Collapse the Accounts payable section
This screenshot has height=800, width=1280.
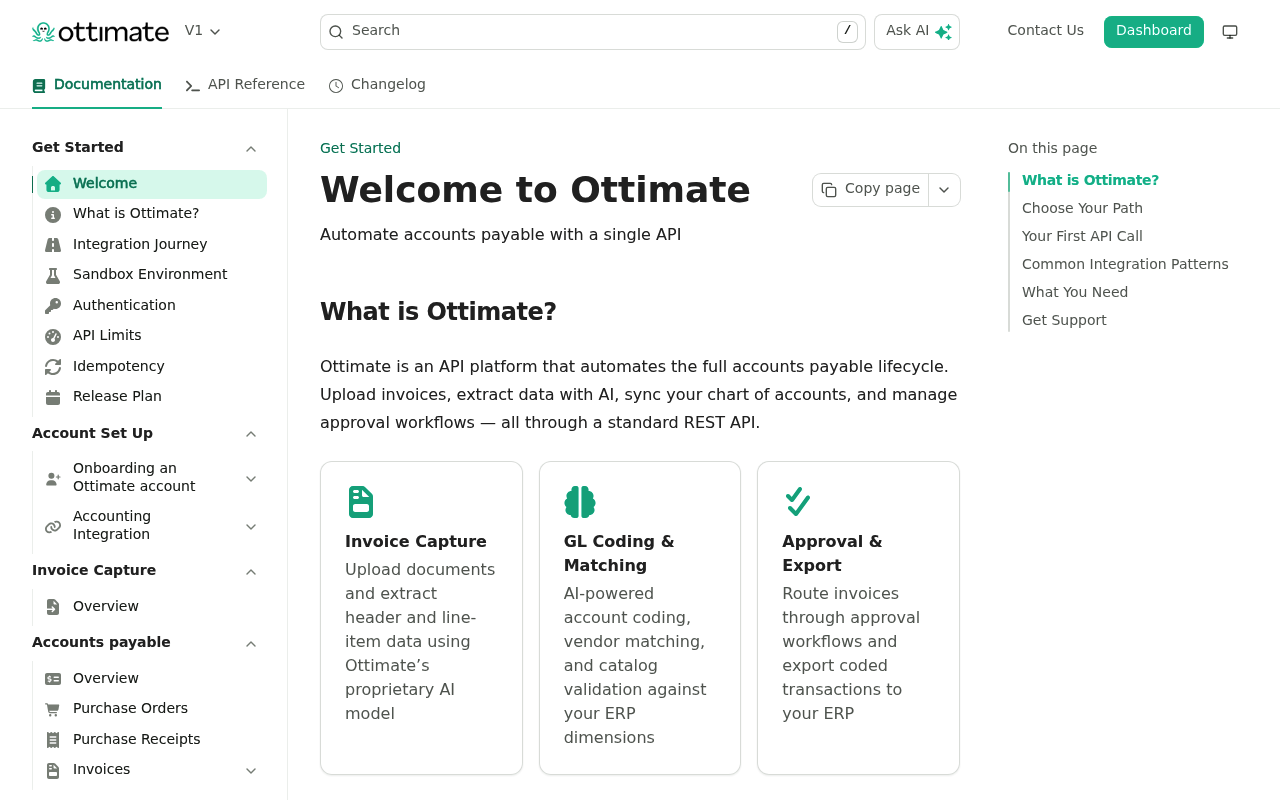pos(251,643)
